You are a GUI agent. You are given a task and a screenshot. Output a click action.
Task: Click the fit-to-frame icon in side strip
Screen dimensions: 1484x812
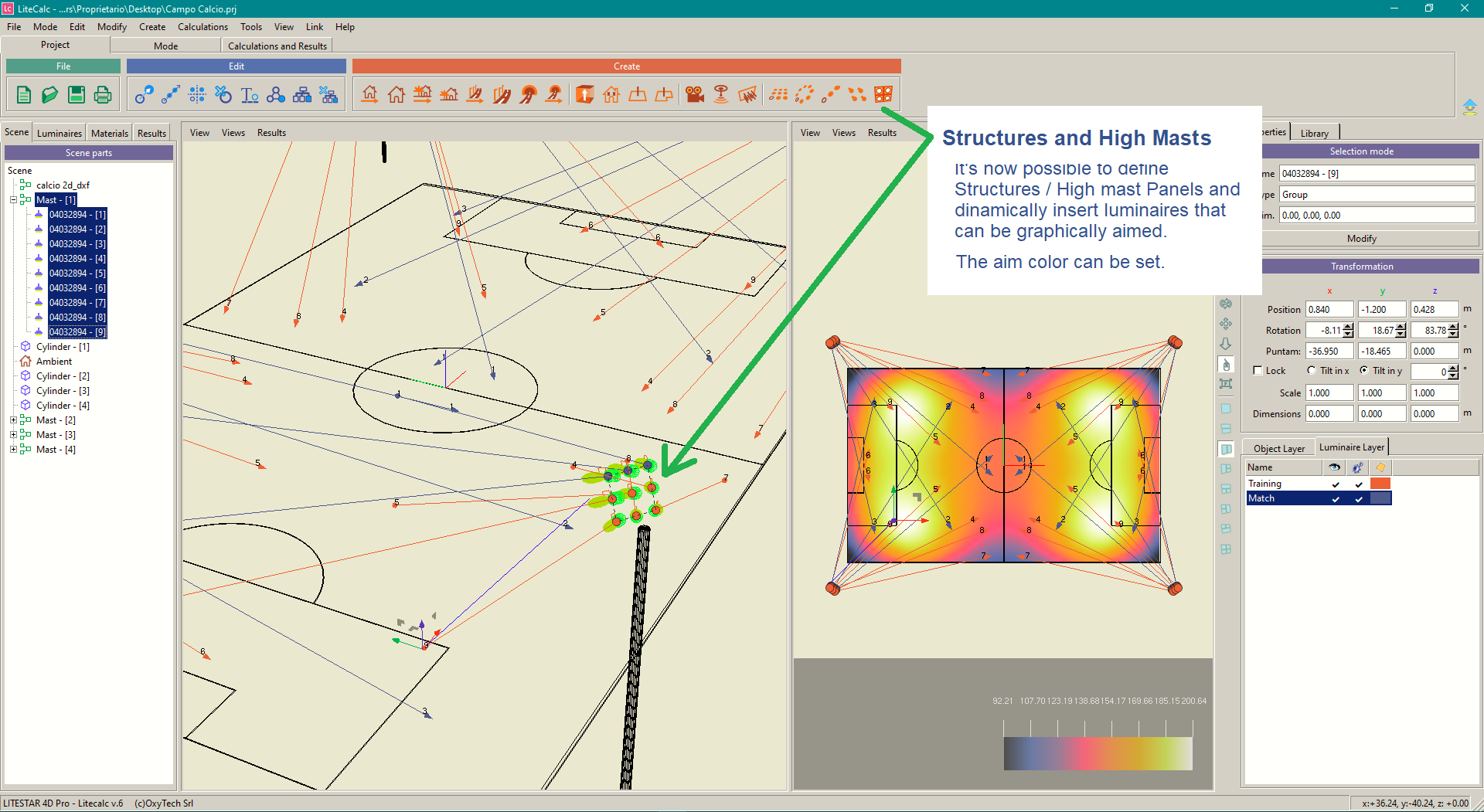1226,384
